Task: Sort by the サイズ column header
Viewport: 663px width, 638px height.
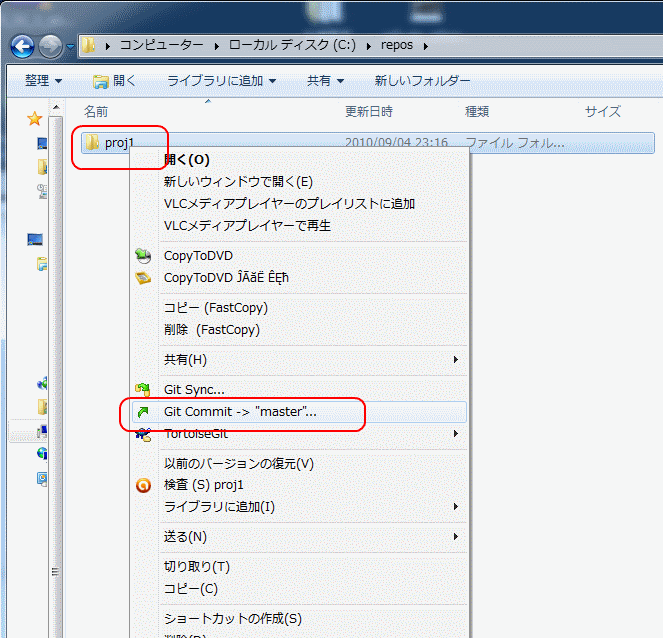Action: tap(603, 112)
